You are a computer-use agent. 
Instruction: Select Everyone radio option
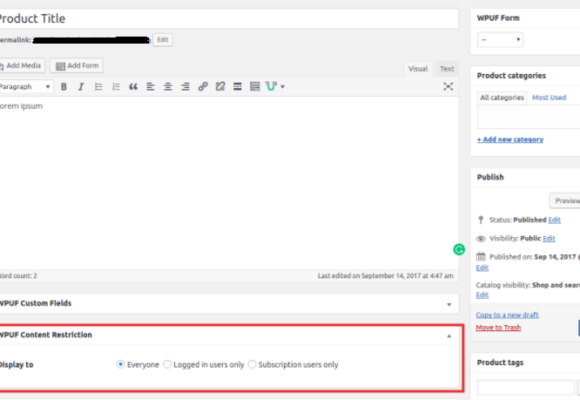pyautogui.click(x=120, y=364)
